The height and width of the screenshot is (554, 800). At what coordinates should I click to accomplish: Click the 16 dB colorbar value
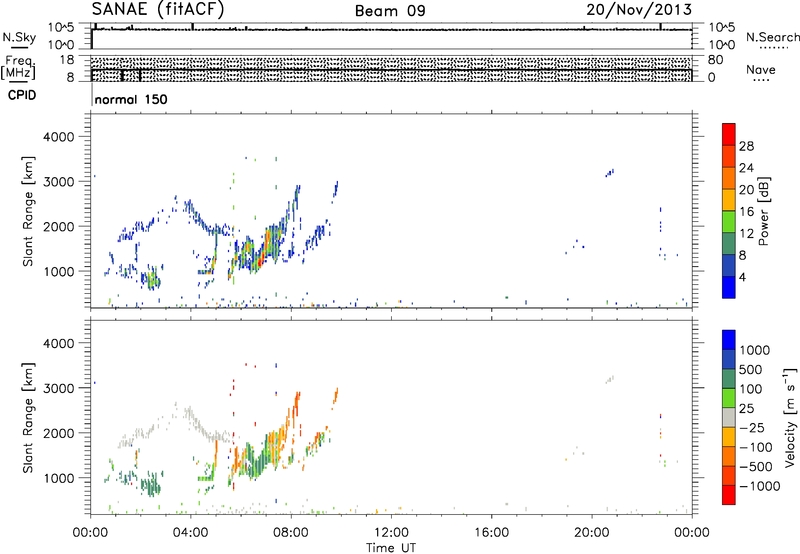pyautogui.click(x=746, y=212)
